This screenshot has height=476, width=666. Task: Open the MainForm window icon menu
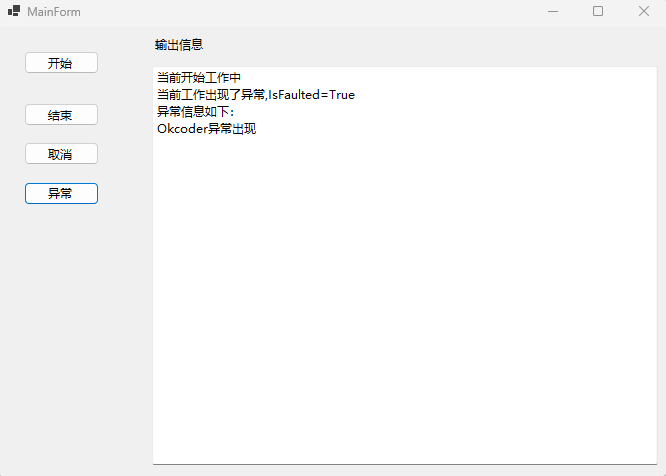pos(14,11)
